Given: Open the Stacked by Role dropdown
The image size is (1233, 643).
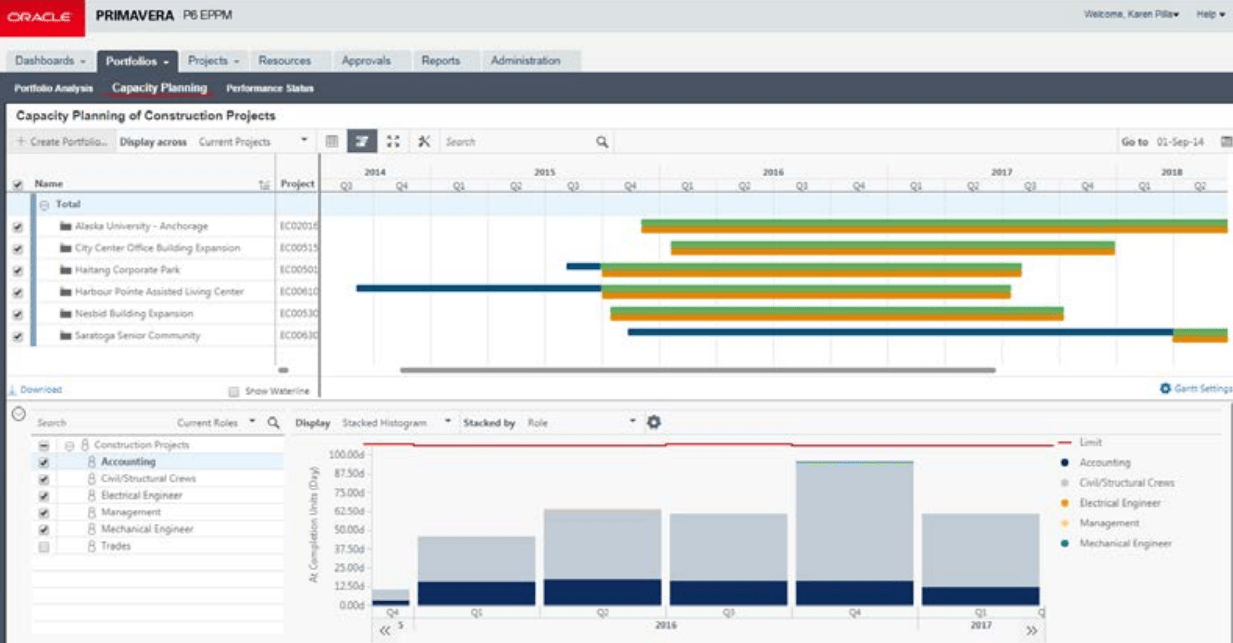Looking at the screenshot, I should (x=582, y=423).
